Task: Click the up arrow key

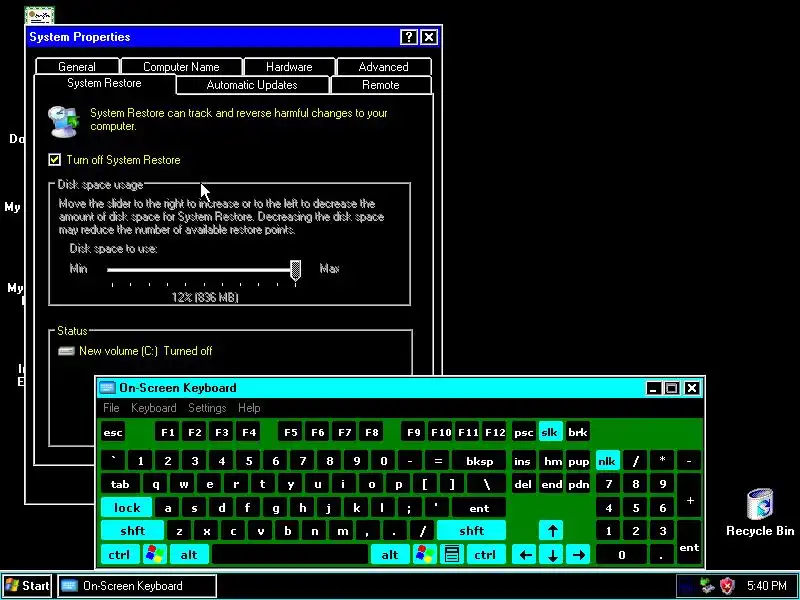Action: pos(552,531)
